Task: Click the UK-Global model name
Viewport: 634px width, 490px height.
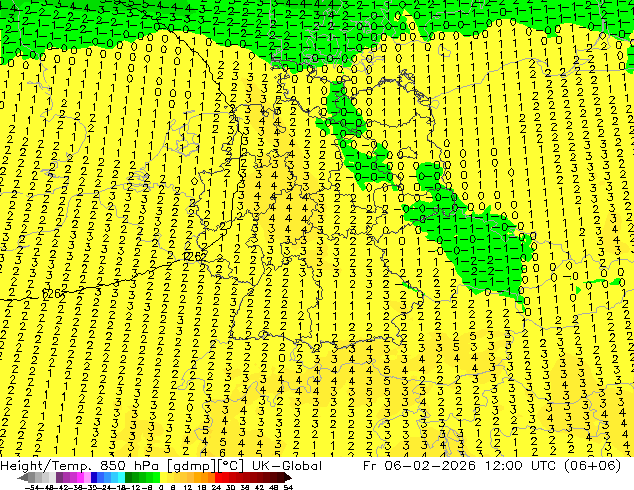Action: 288,466
